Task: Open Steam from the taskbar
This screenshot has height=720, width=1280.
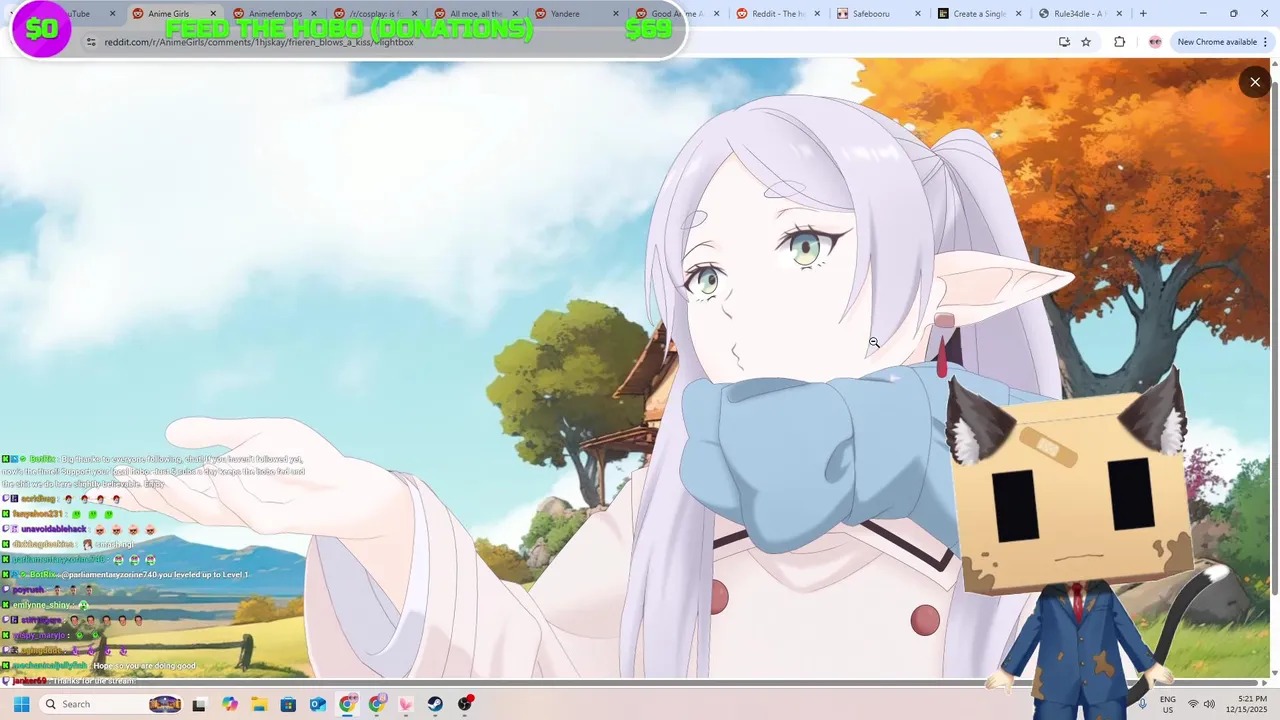Action: [435, 704]
